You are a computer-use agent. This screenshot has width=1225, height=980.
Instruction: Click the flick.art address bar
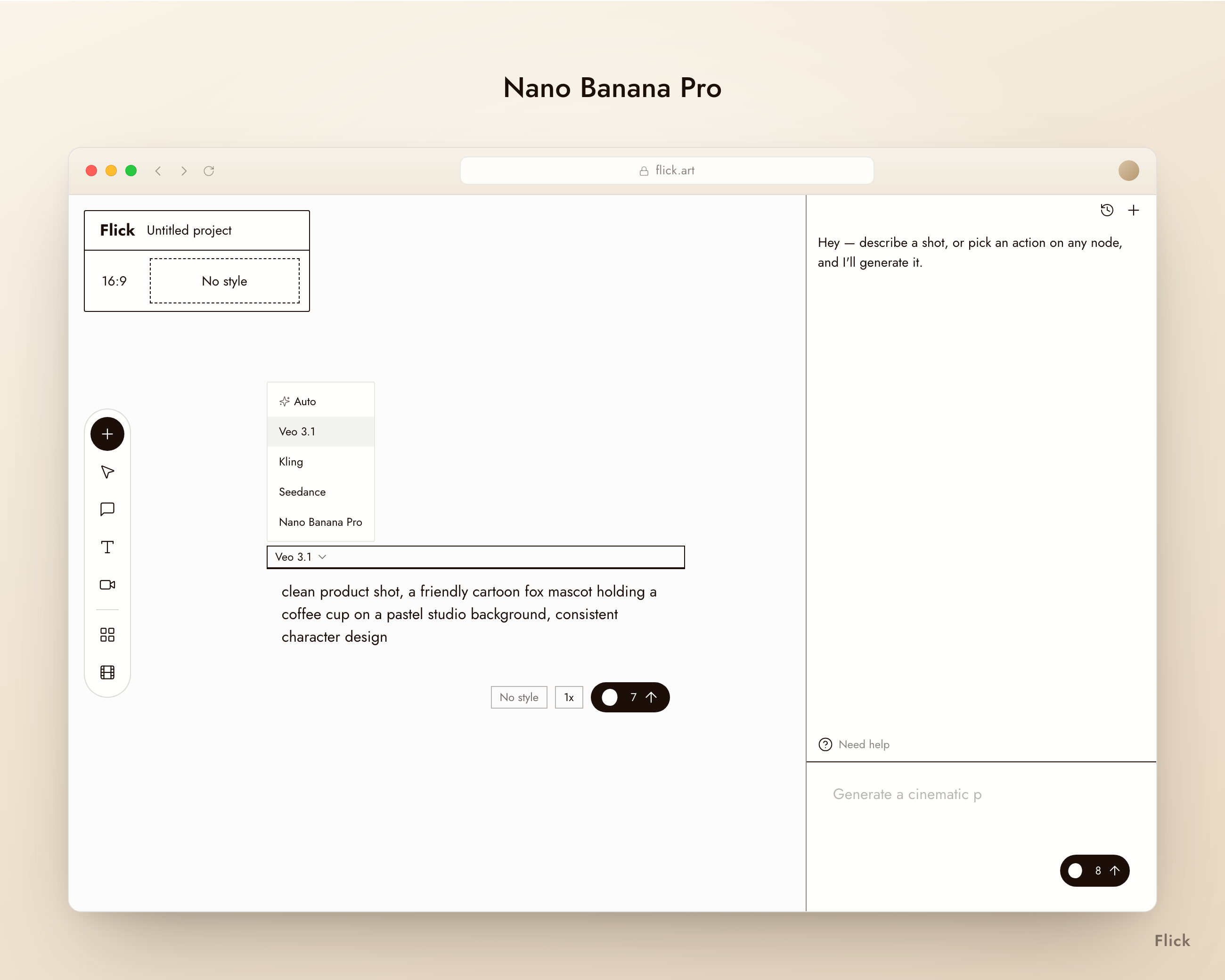667,171
